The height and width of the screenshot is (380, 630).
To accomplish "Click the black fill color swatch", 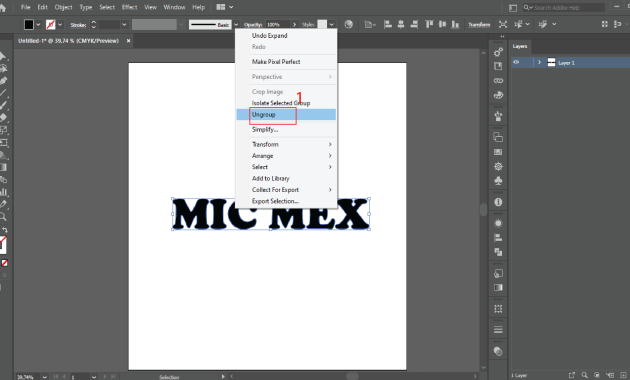I will click(x=29, y=25).
